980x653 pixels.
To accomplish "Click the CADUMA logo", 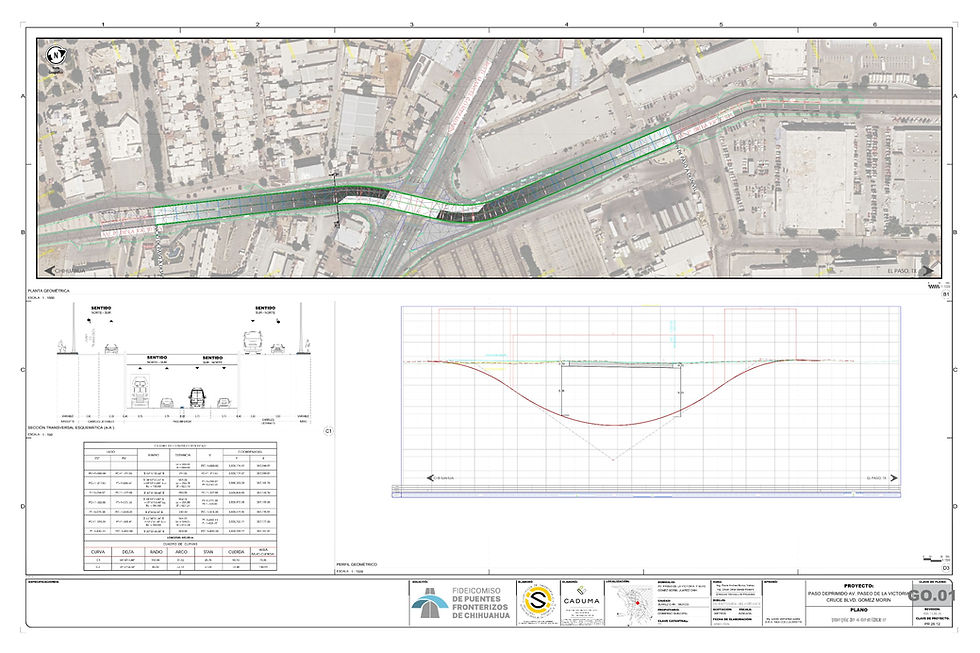I will pyautogui.click(x=581, y=597).
